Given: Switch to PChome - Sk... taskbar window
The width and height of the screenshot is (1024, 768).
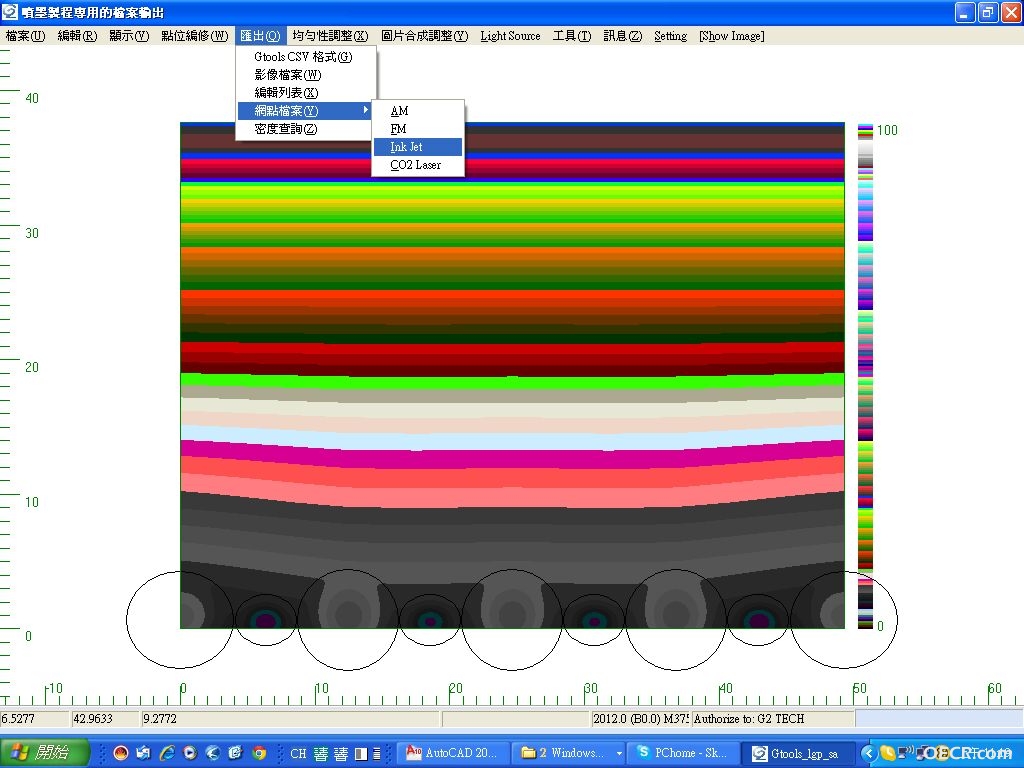Looking at the screenshot, I should click(683, 753).
